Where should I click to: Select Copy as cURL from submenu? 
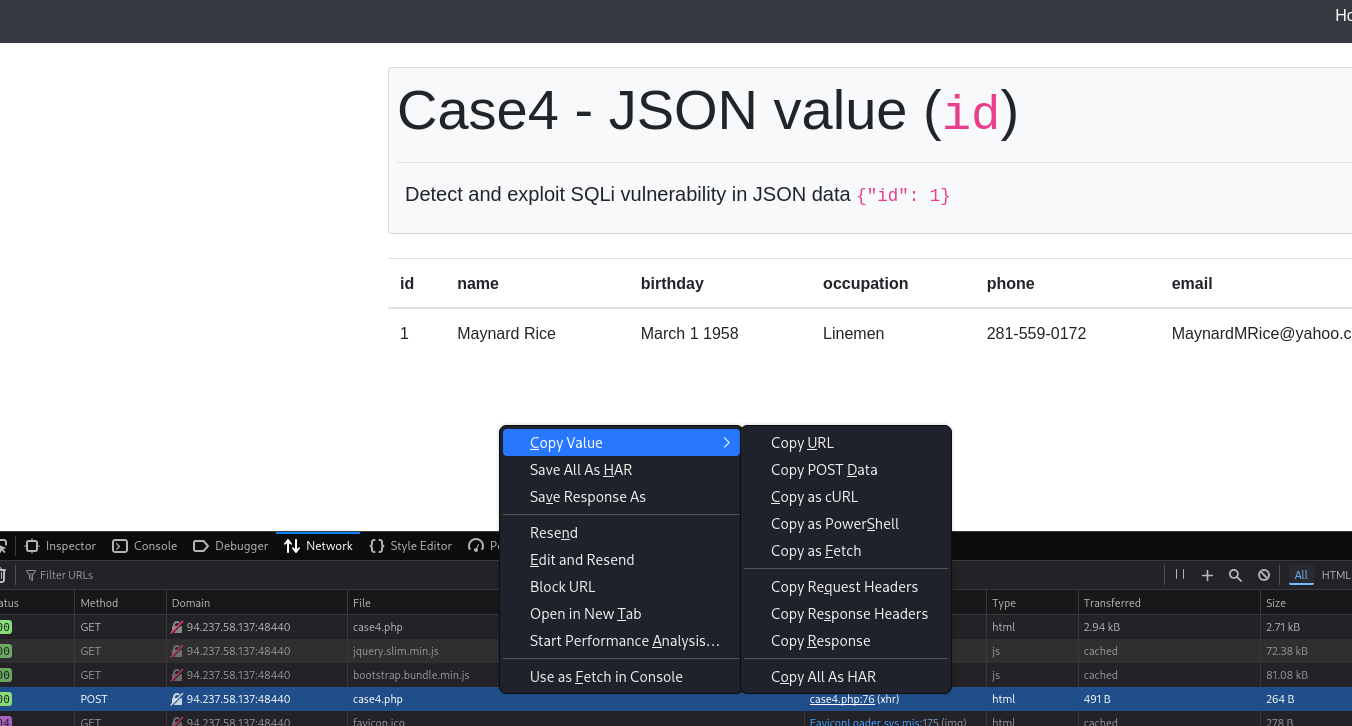[x=814, y=497]
